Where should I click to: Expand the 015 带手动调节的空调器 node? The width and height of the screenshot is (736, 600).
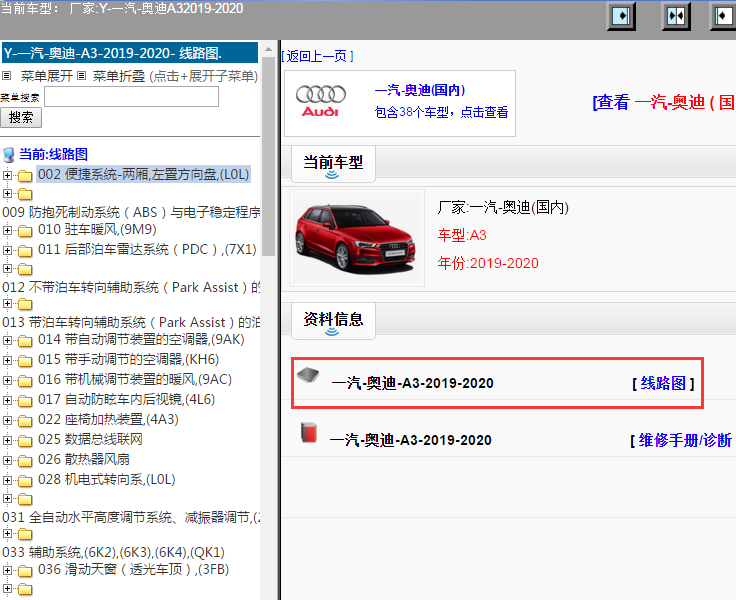(x=7, y=360)
